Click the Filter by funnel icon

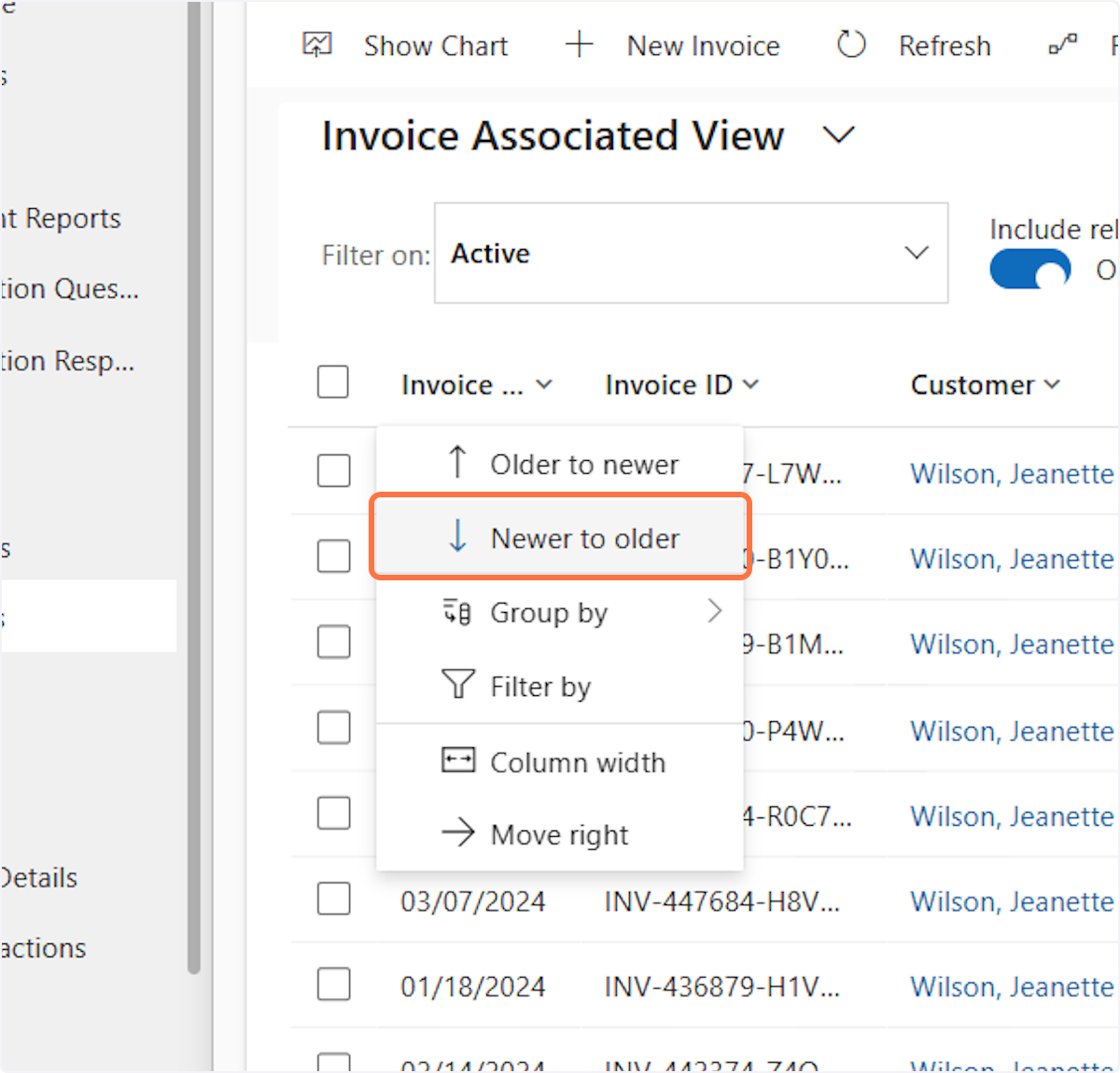click(457, 685)
